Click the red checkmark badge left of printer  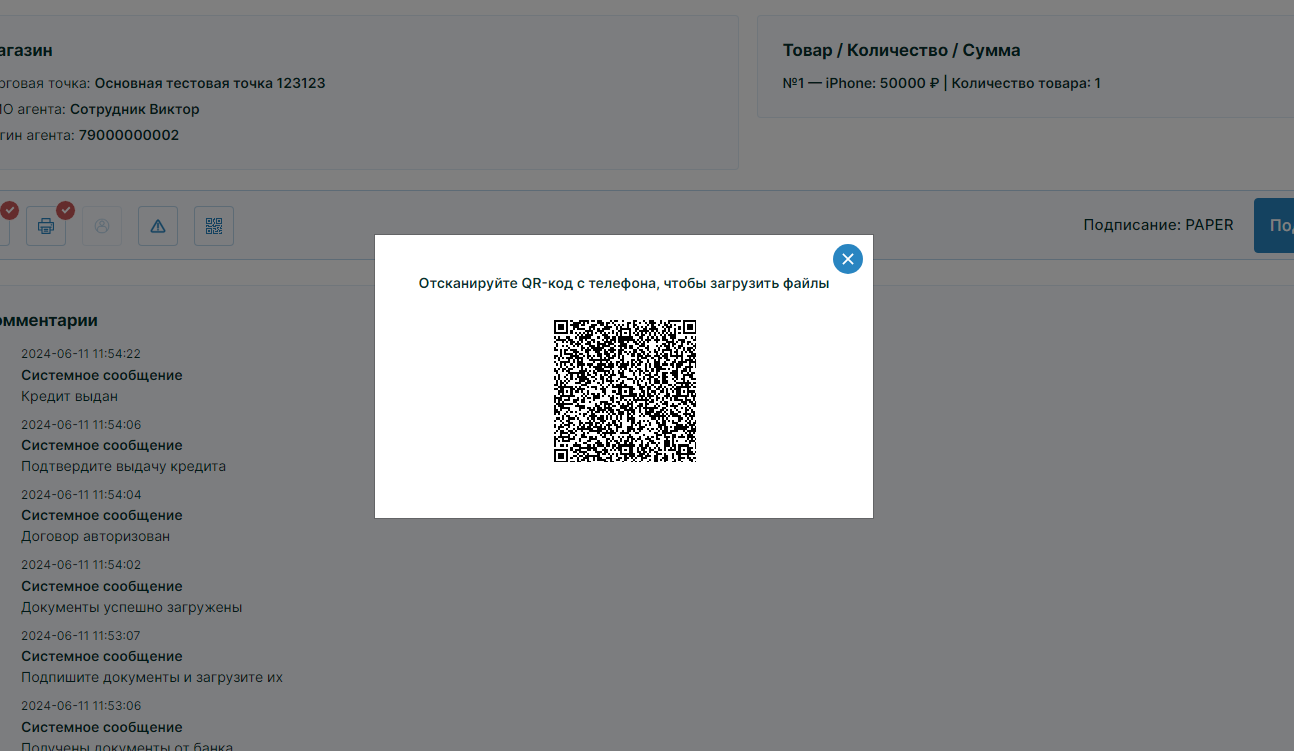click(9, 210)
